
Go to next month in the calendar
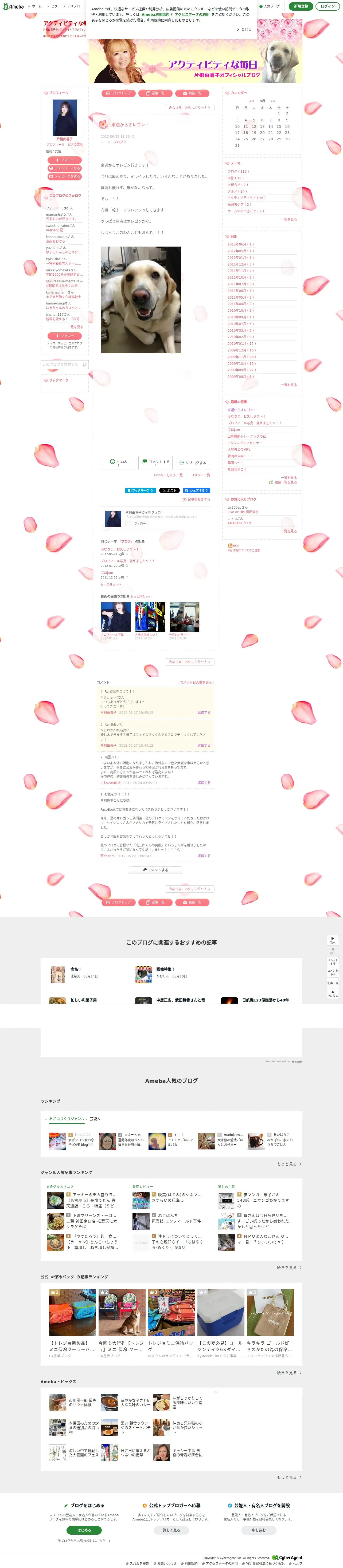(273, 101)
